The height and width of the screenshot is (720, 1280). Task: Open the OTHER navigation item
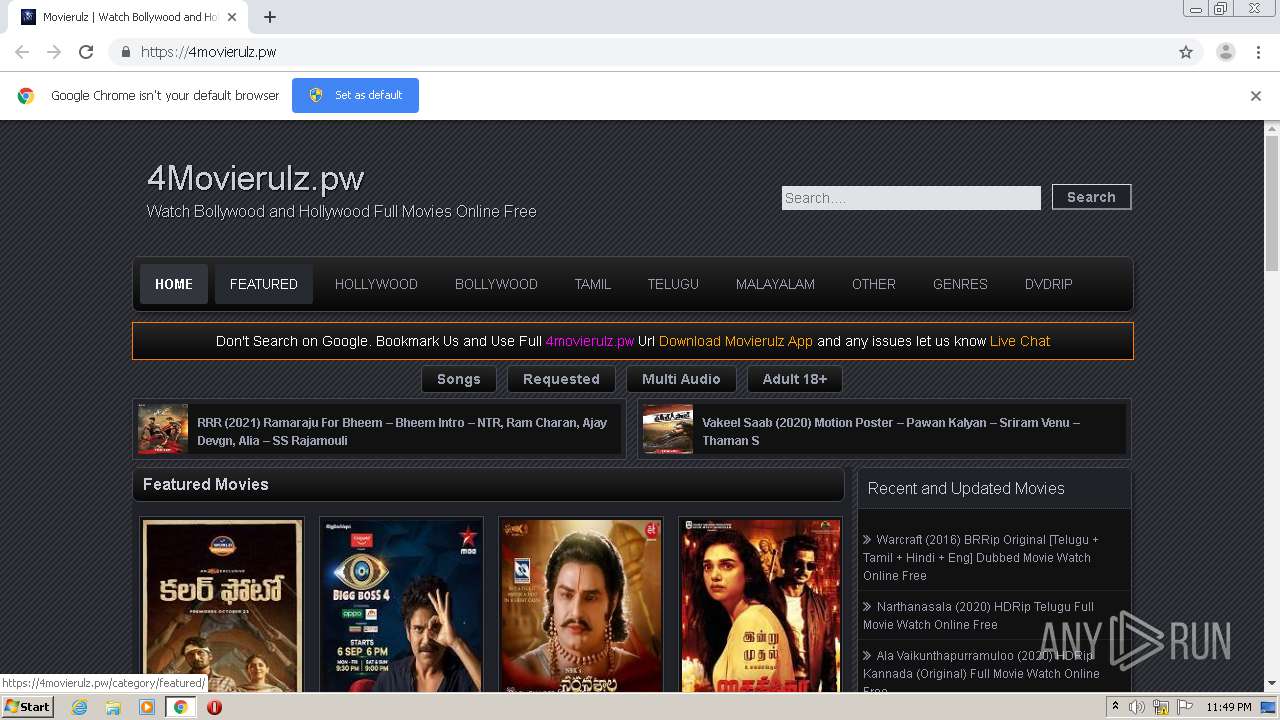coord(874,284)
